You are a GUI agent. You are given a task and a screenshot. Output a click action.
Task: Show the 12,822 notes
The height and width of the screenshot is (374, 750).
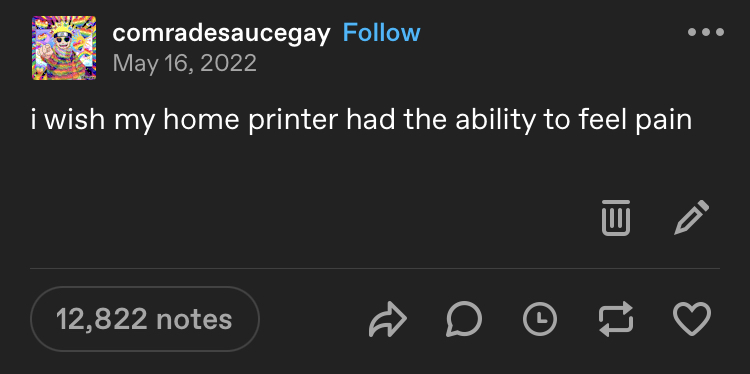point(144,319)
